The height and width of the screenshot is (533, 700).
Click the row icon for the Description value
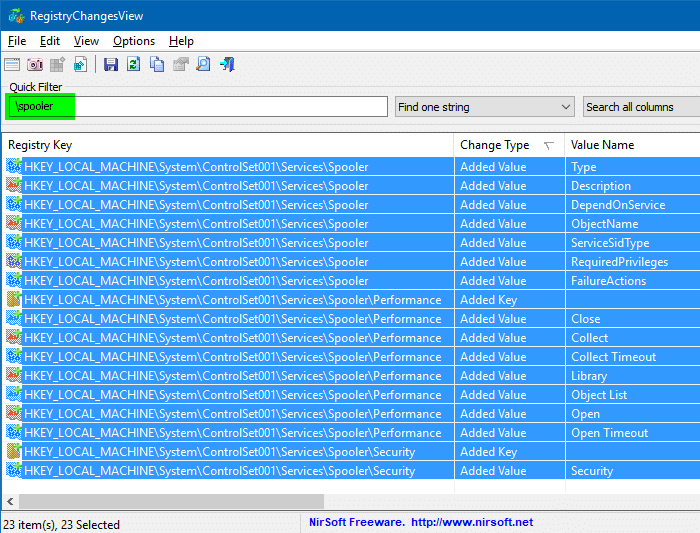pos(14,186)
